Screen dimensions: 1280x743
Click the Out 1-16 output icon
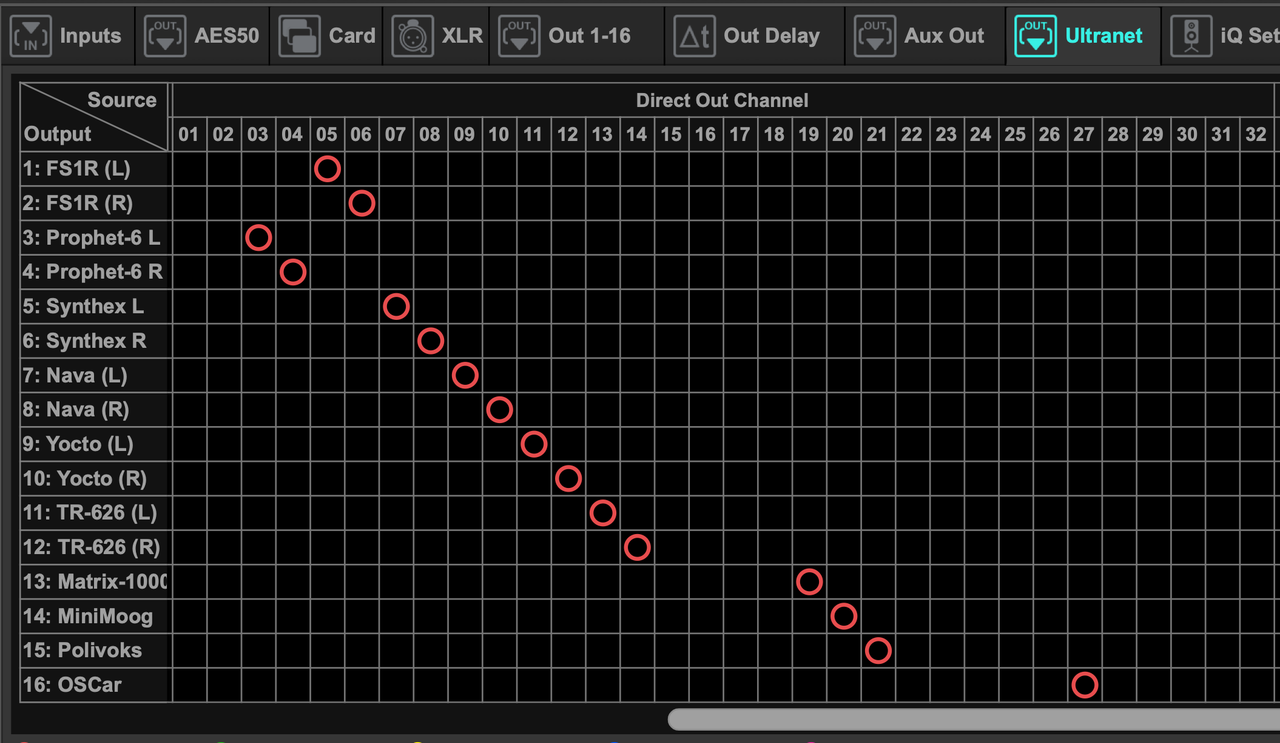click(x=519, y=37)
